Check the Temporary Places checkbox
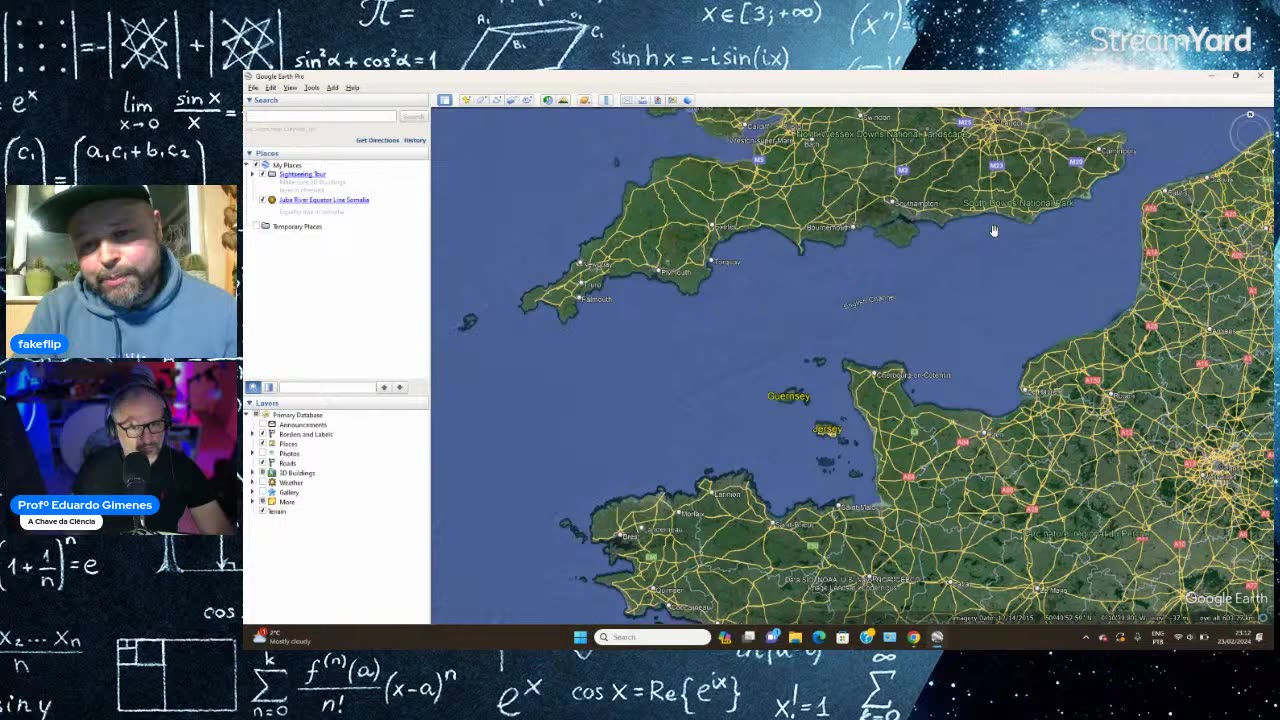1280x720 pixels. (256, 226)
